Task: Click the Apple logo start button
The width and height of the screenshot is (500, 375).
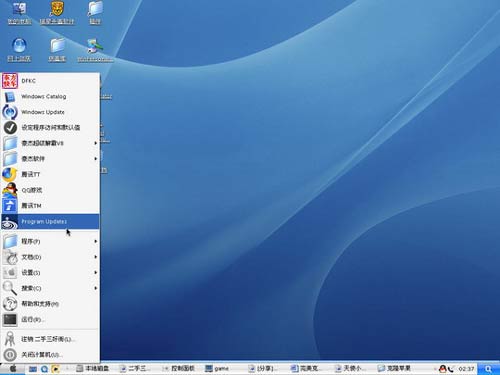Action: coord(13,369)
